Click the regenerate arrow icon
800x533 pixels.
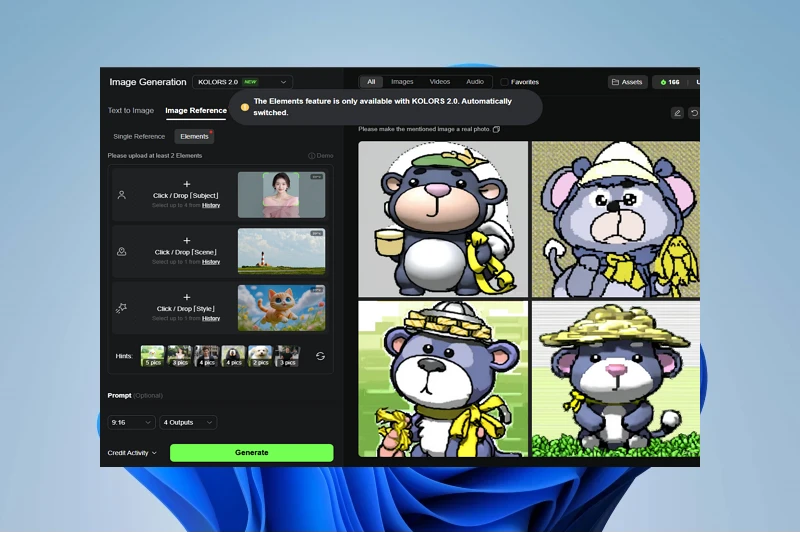coord(694,113)
